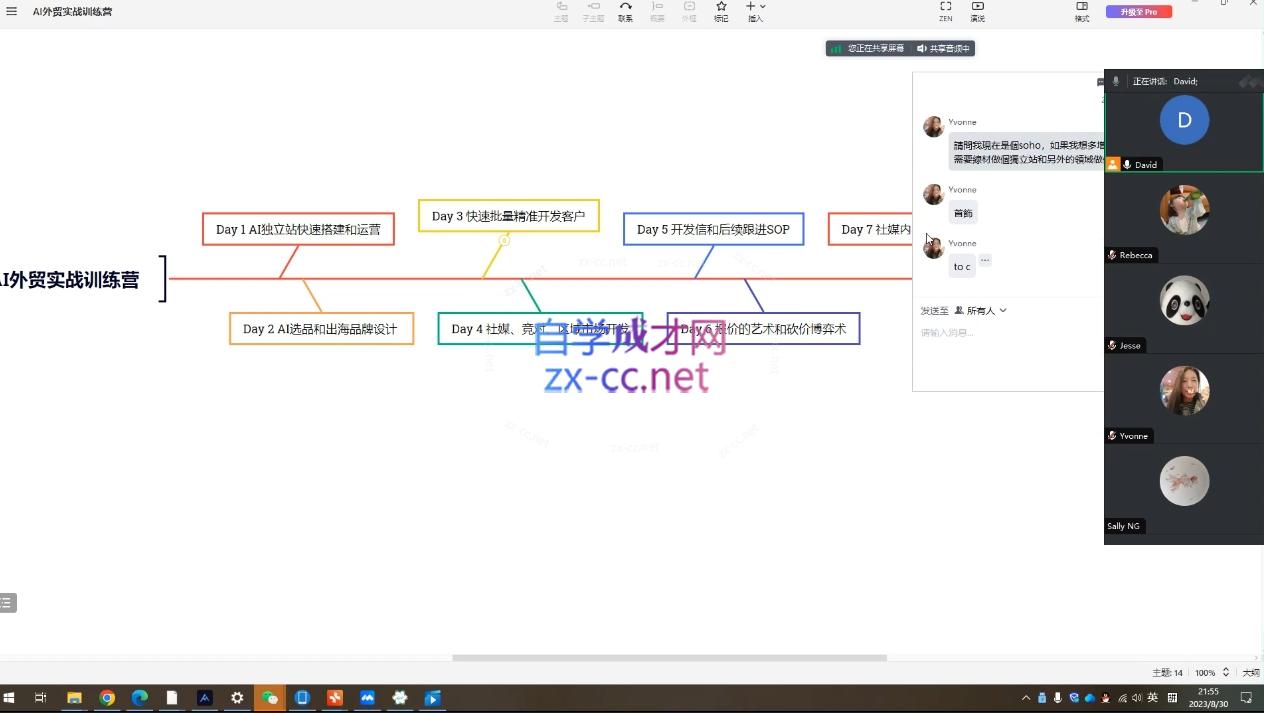Screen dimensions: 1264x713
Task: Open the Settings gear on the taskbar
Action: pos(237,698)
